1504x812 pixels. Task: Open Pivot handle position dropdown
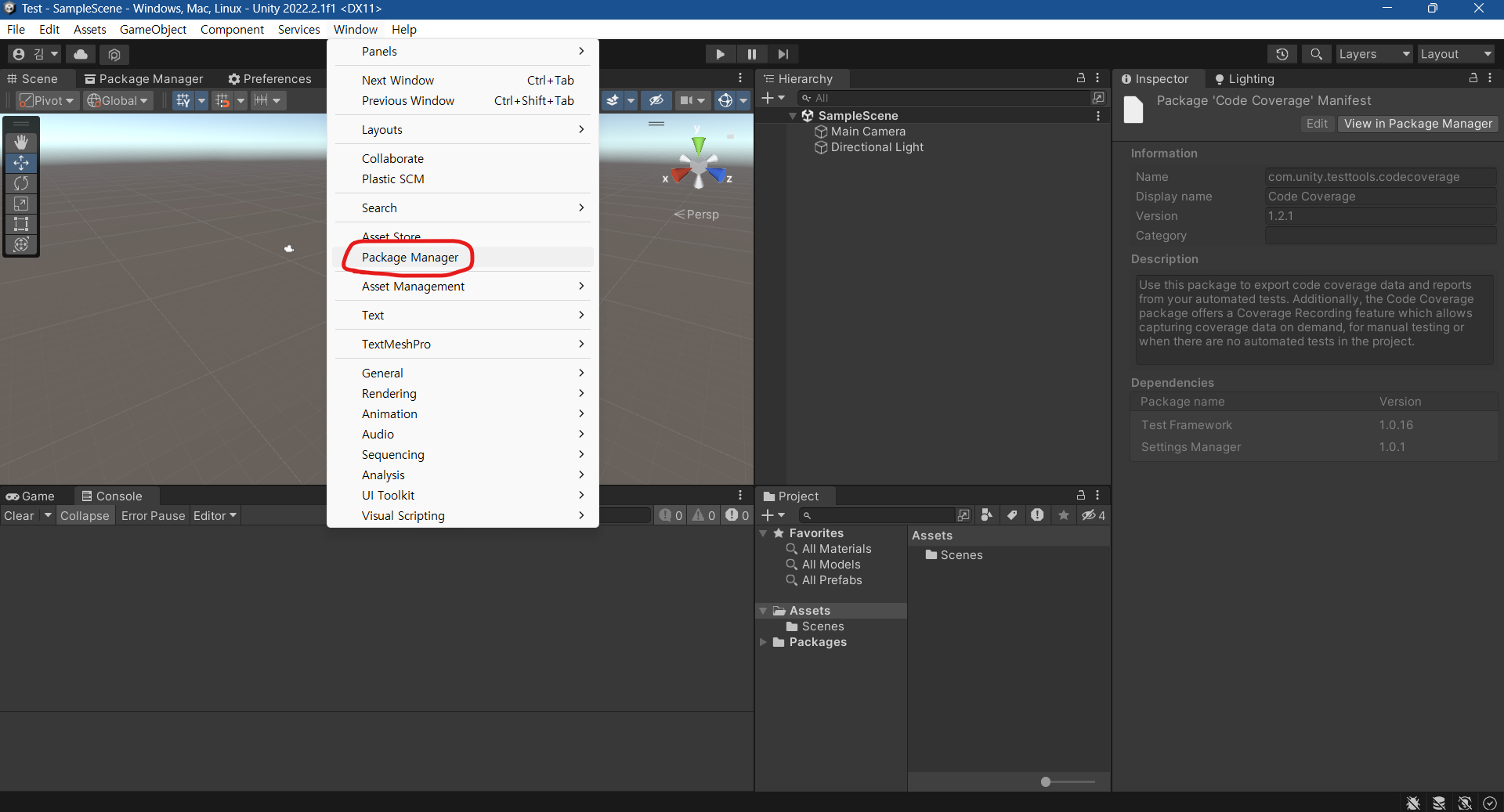tap(47, 100)
